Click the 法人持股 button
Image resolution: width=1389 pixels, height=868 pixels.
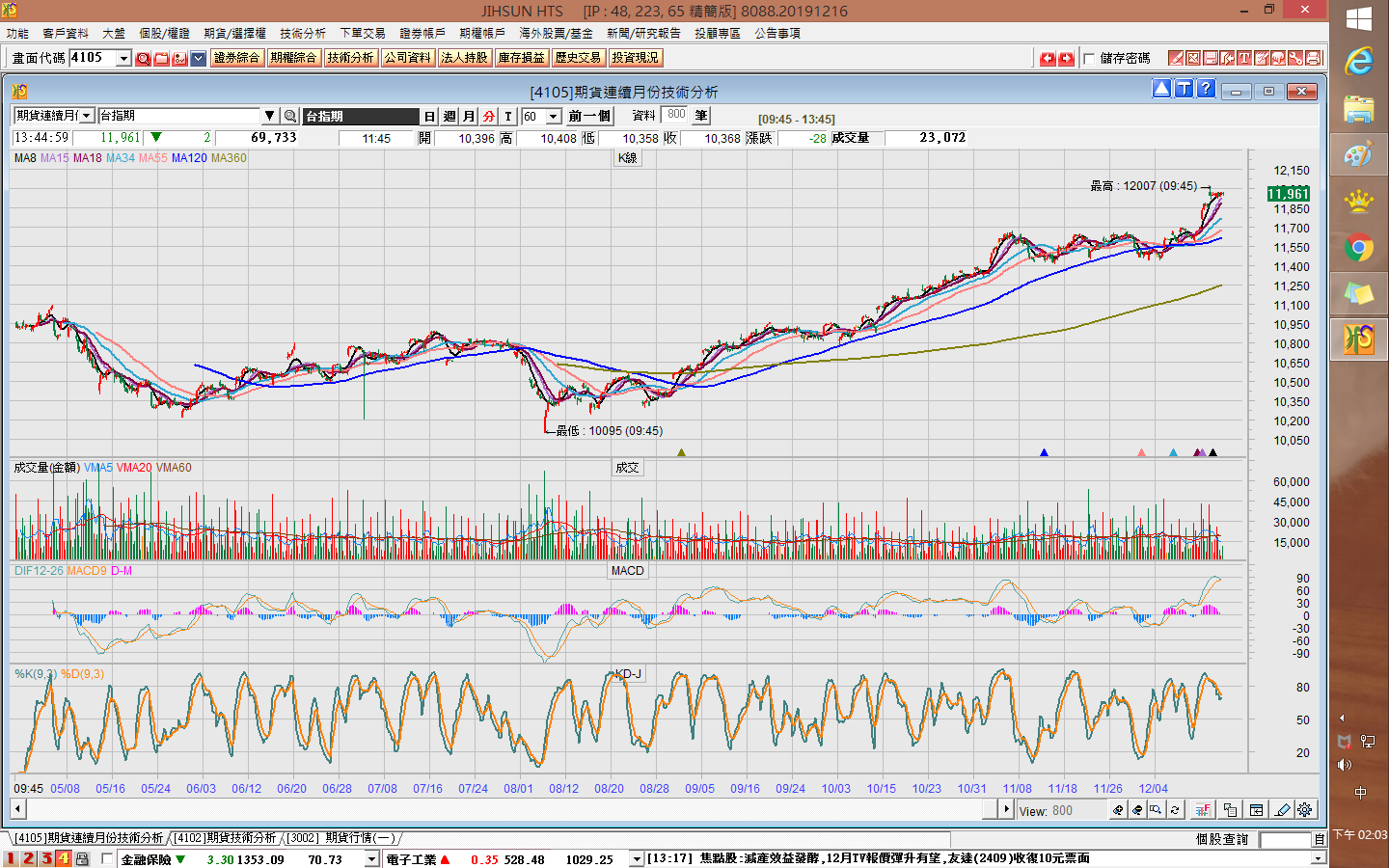(464, 58)
